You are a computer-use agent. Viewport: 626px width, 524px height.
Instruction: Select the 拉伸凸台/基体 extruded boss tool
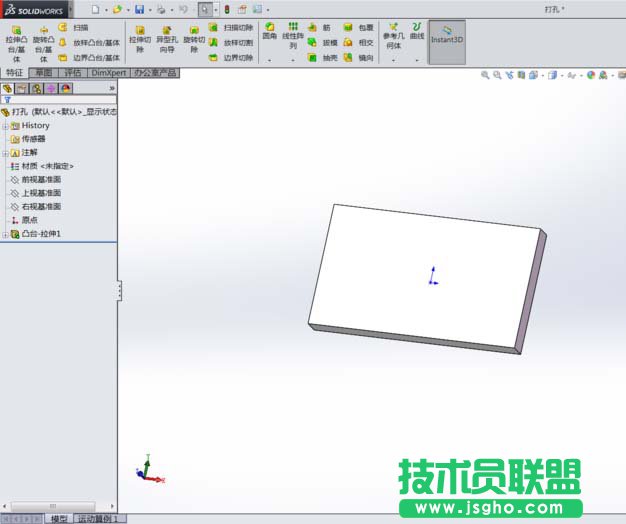click(16, 44)
